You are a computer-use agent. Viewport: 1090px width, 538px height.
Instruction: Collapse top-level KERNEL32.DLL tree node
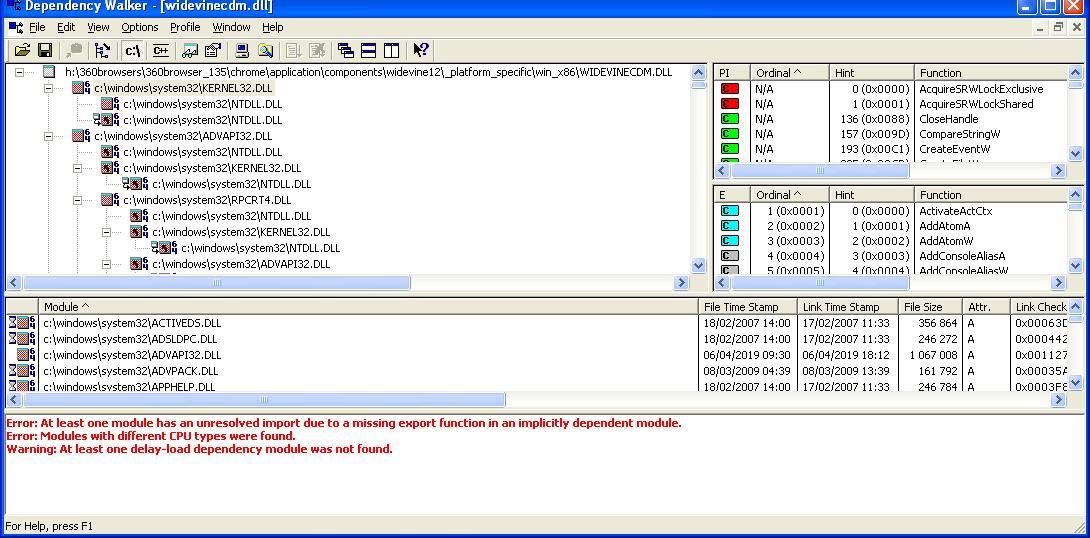point(49,88)
